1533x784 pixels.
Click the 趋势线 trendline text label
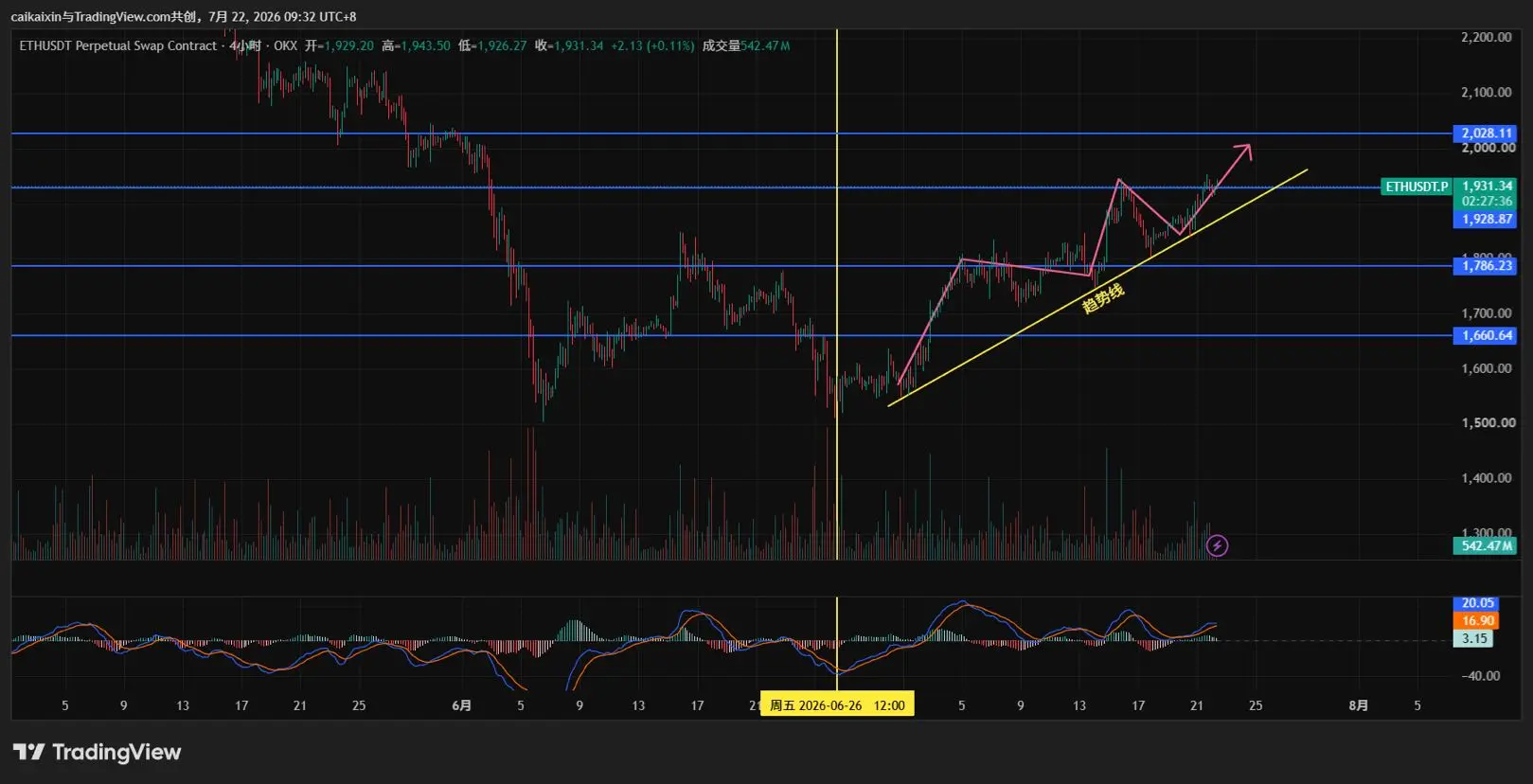[x=1103, y=298]
